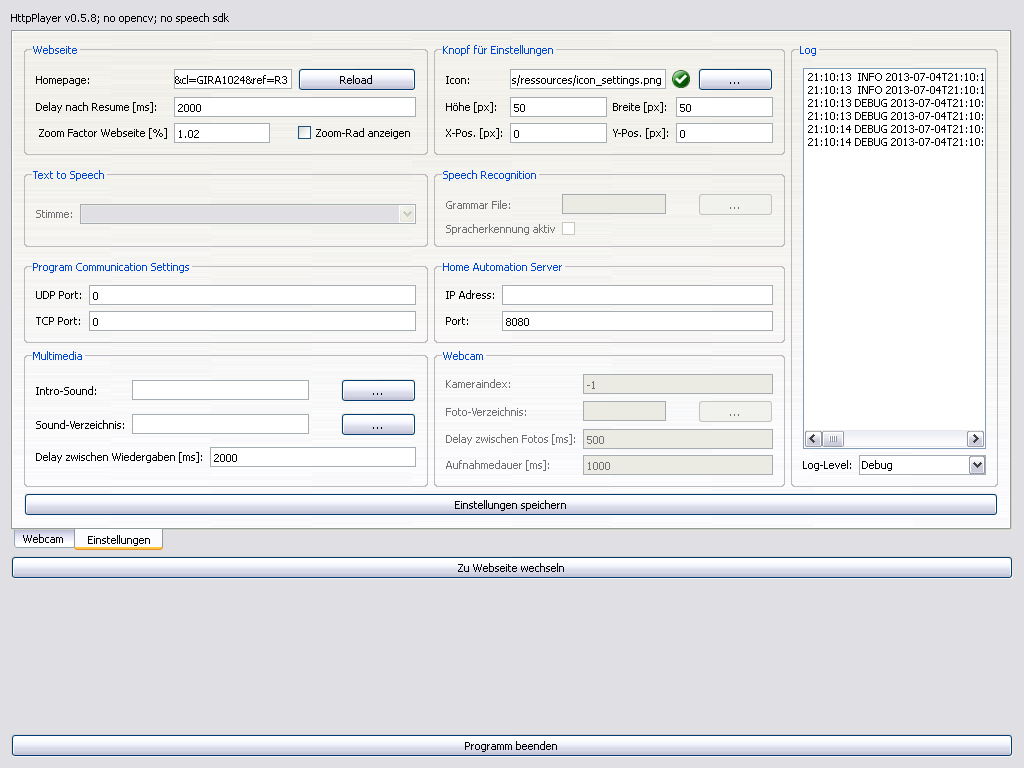Browse for the Sound-Verzeichnis folder

tap(378, 424)
